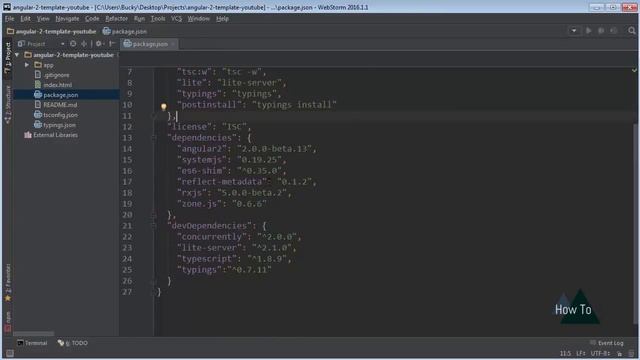Click the Debug icon in toolbar
Viewport: 640px width, 360px height.
click(601, 31)
